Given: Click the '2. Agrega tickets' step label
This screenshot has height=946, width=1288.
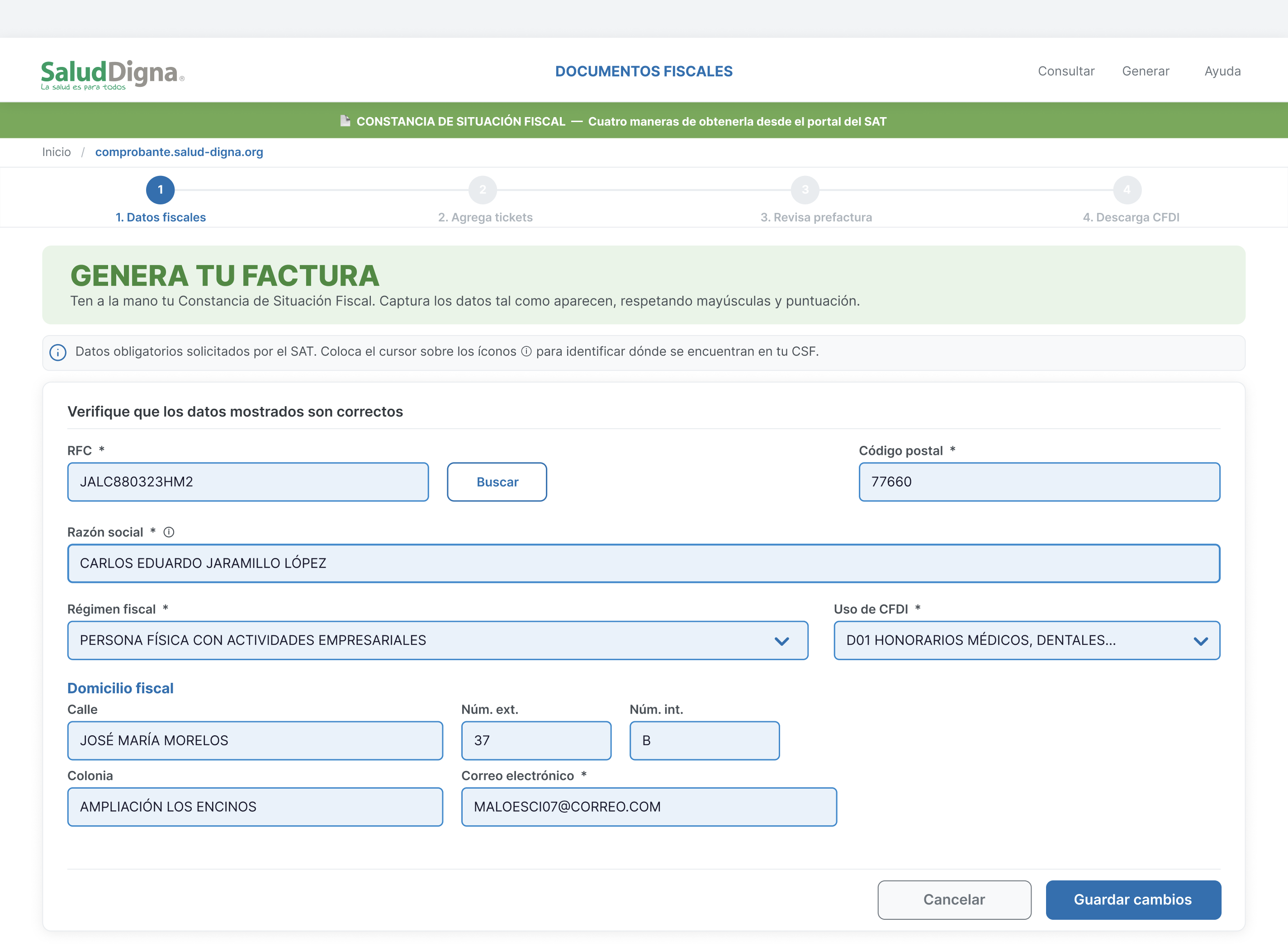Looking at the screenshot, I should coord(485,217).
